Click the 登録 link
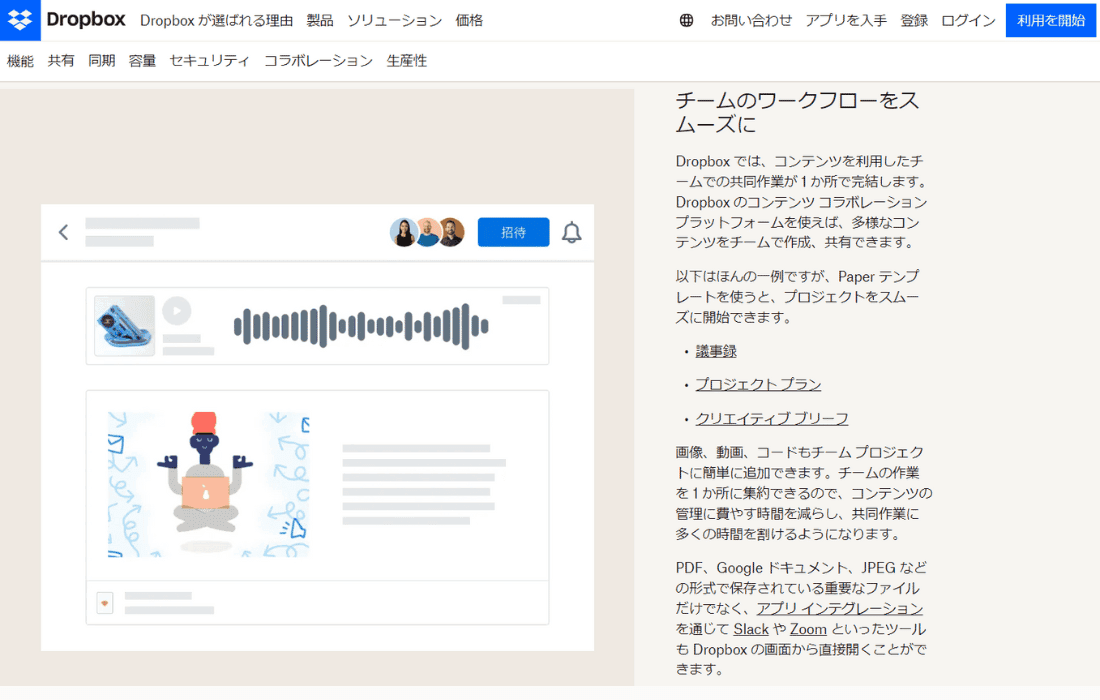The image size is (1100, 700). tap(914, 20)
